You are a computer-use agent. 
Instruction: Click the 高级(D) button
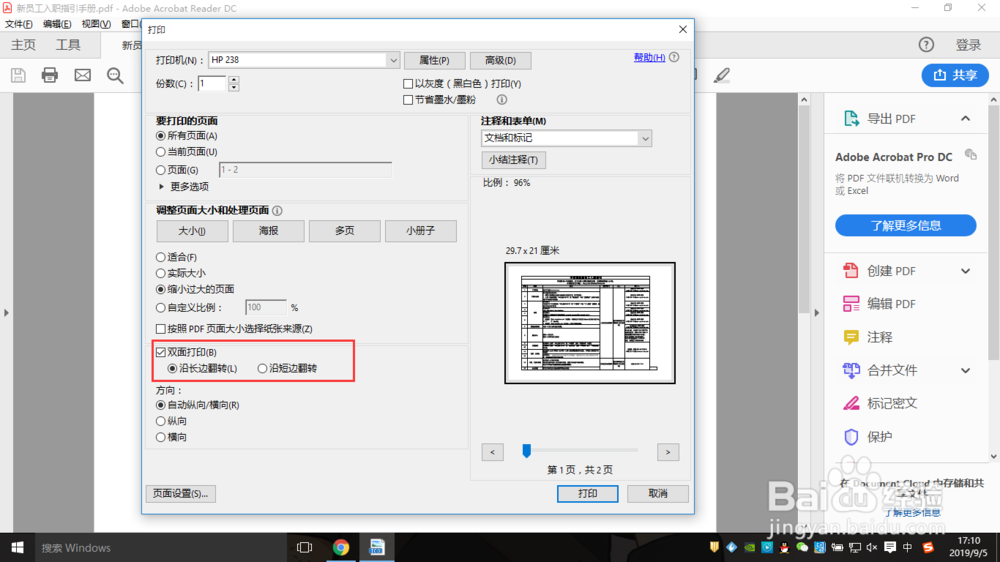click(x=501, y=61)
